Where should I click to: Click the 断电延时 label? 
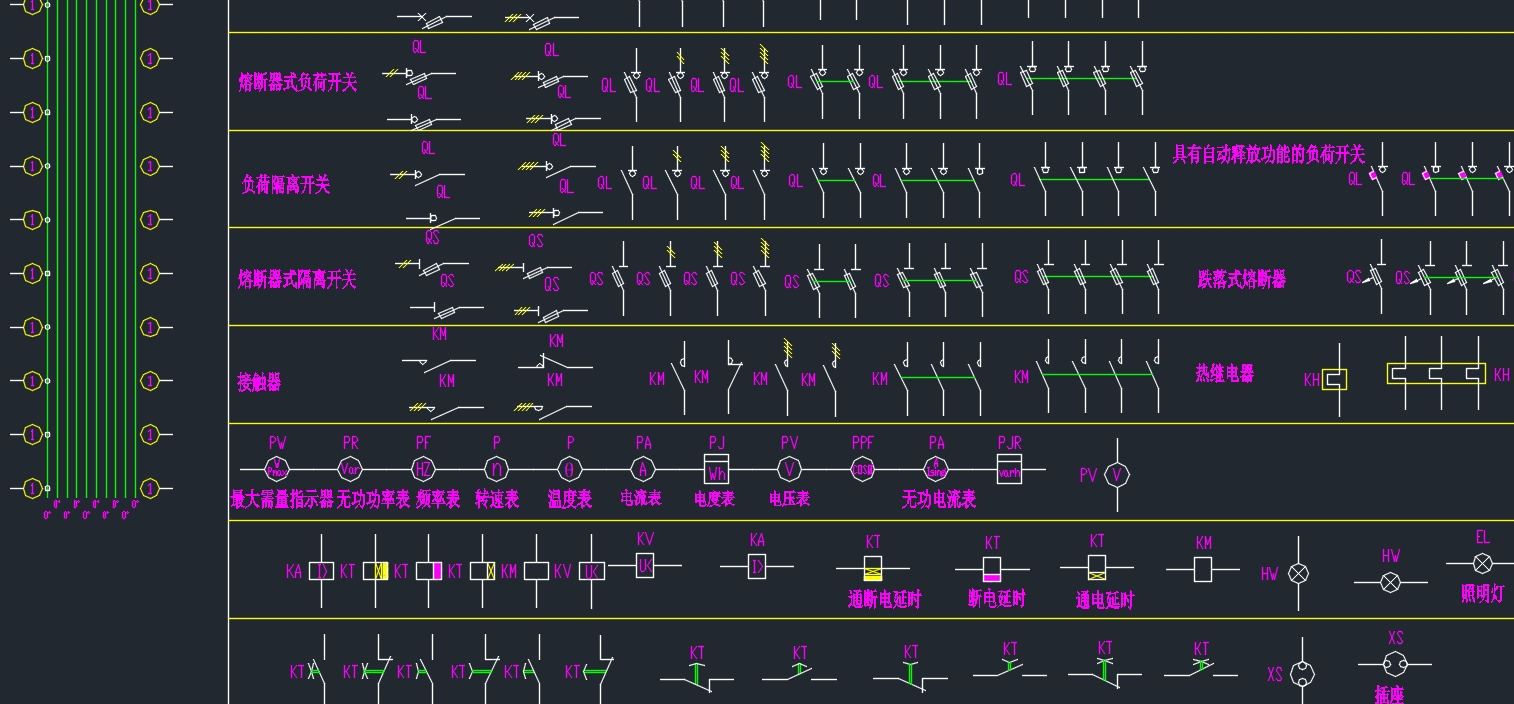point(997,598)
